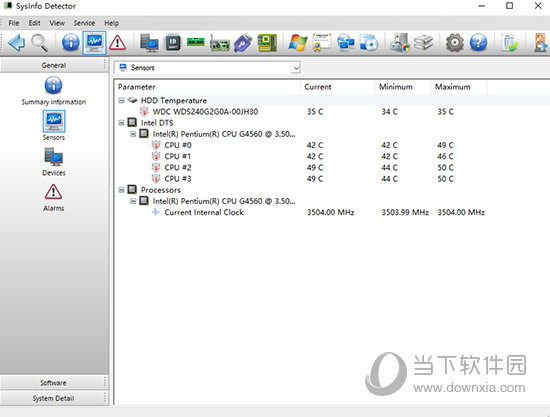Open the network computers toolbar icon
This screenshot has width=550, height=417.
click(x=345, y=43)
